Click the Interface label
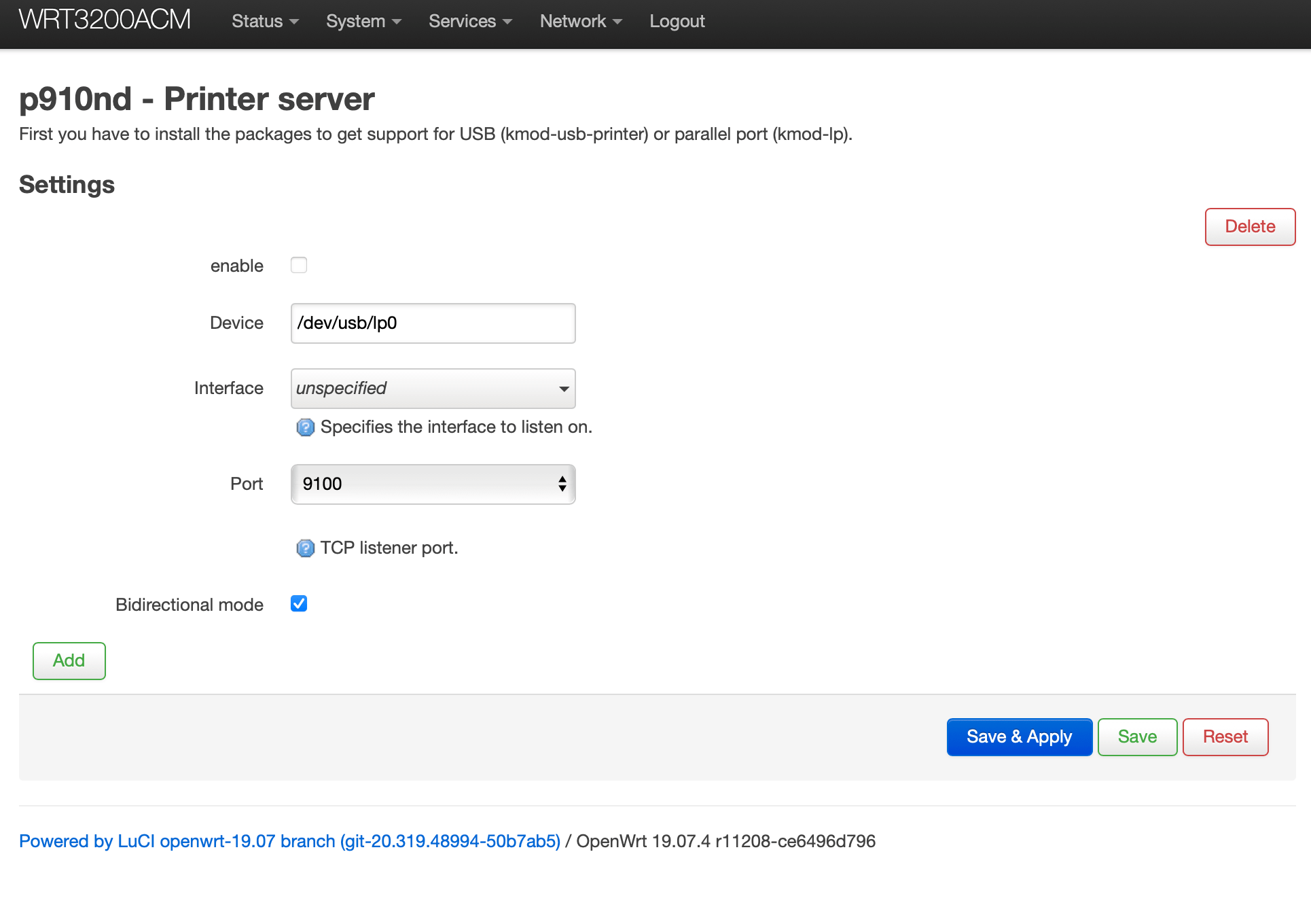1311x924 pixels. click(229, 389)
